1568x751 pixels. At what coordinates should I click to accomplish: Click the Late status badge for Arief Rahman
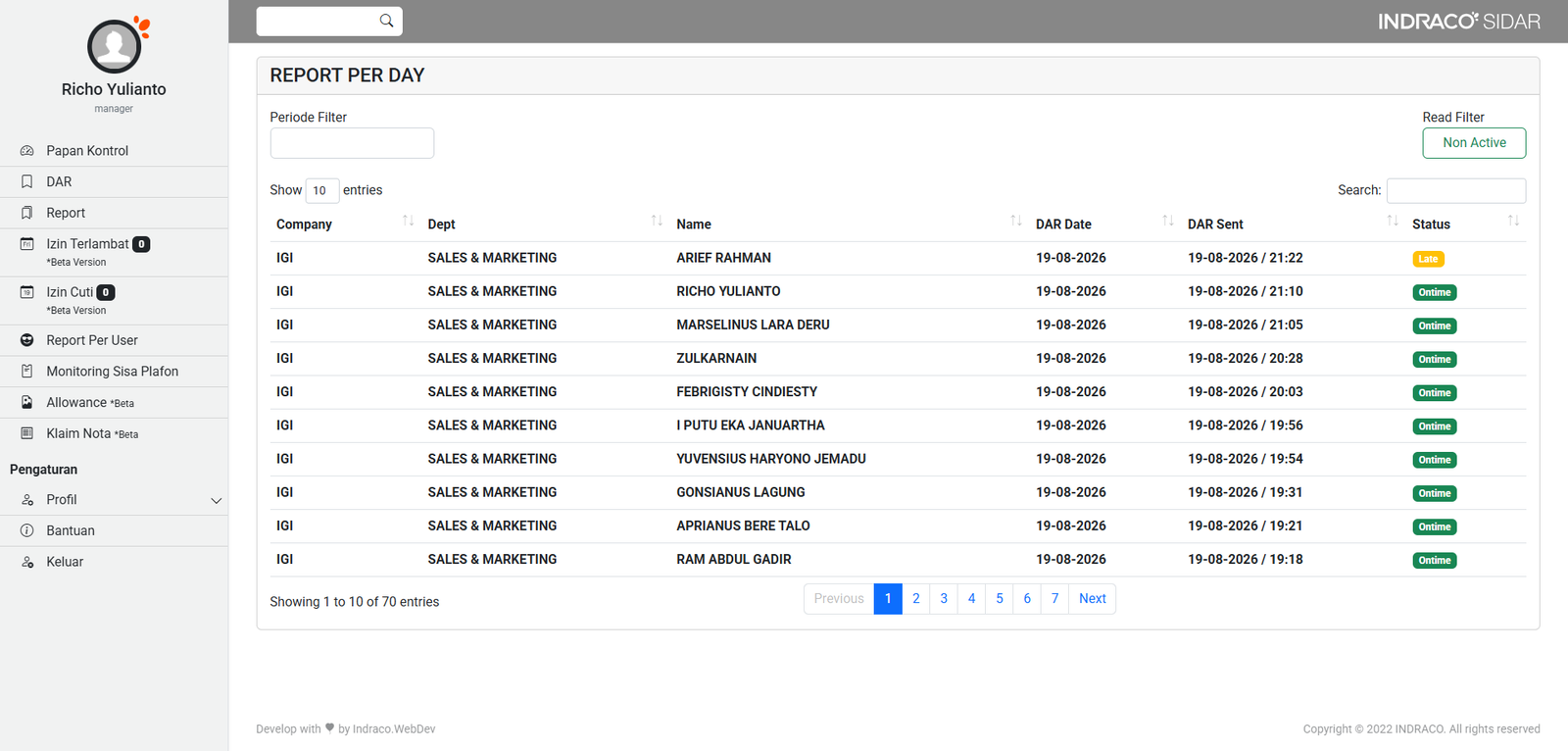coord(1428,259)
